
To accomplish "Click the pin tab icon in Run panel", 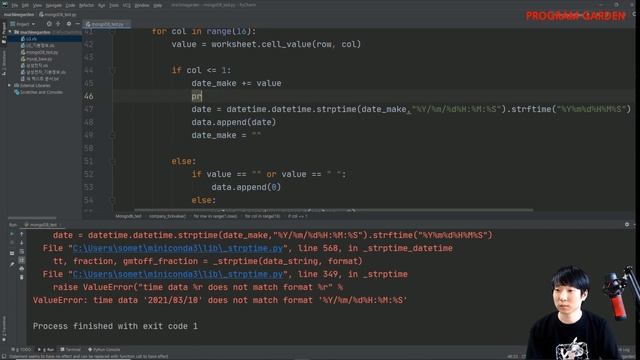I will 12,264.
